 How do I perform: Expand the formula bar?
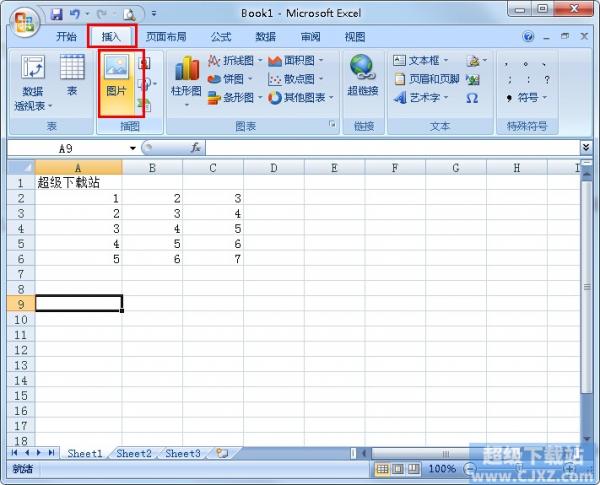tap(586, 147)
